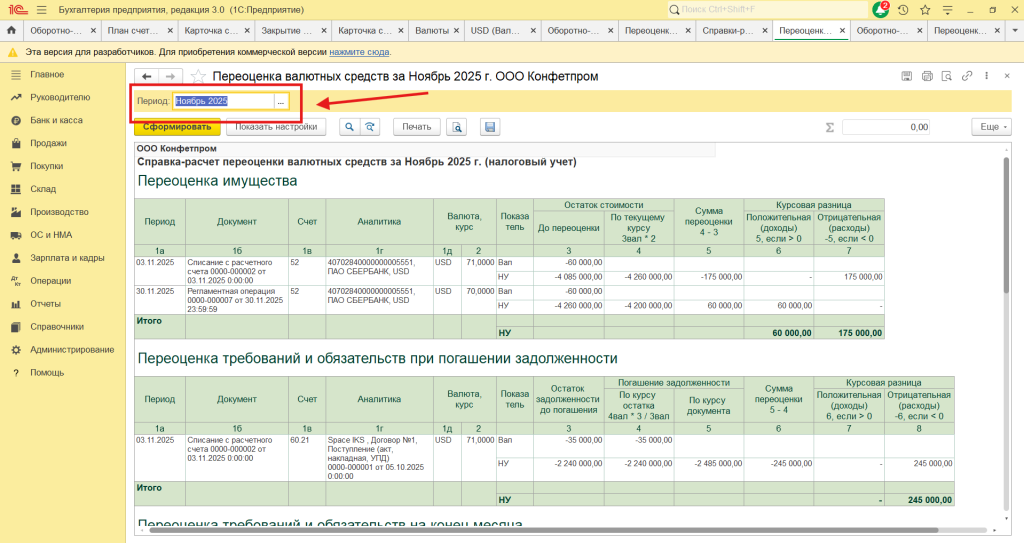Open favorites star in the title bar
1024x543 pixels.
(925, 10)
